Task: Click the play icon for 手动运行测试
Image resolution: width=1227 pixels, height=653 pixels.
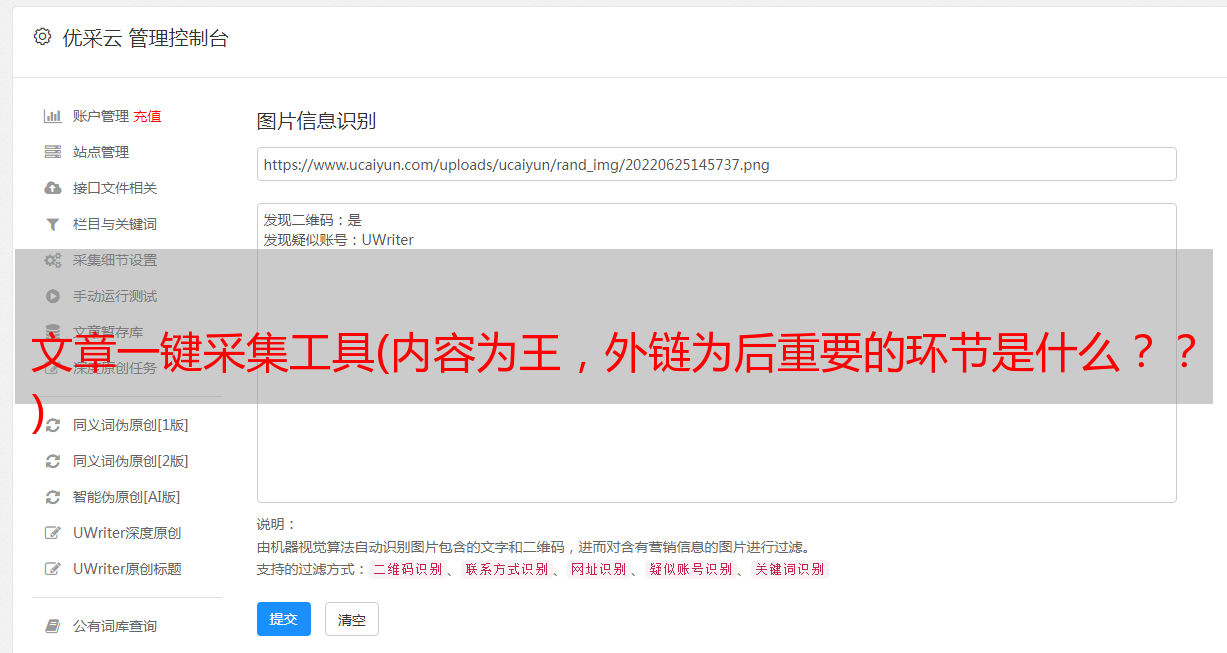Action: pyautogui.click(x=53, y=296)
